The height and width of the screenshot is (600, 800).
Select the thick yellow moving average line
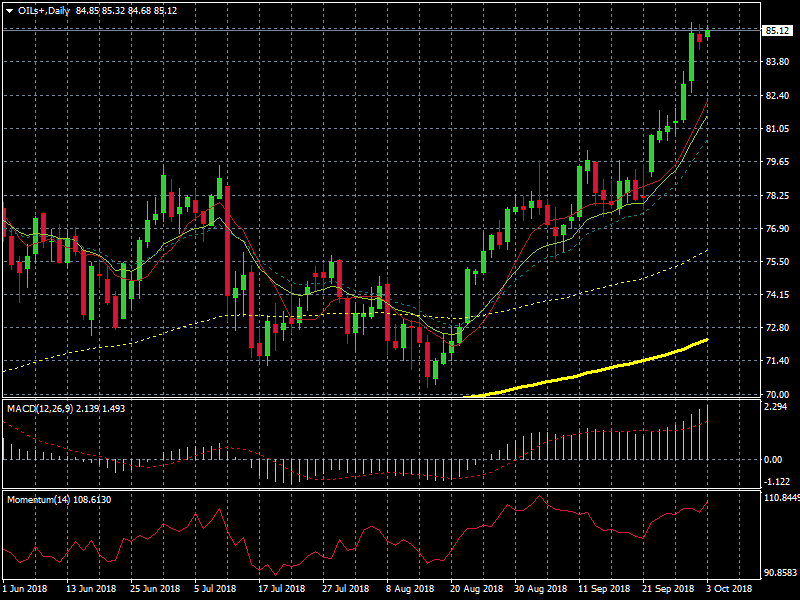click(600, 370)
